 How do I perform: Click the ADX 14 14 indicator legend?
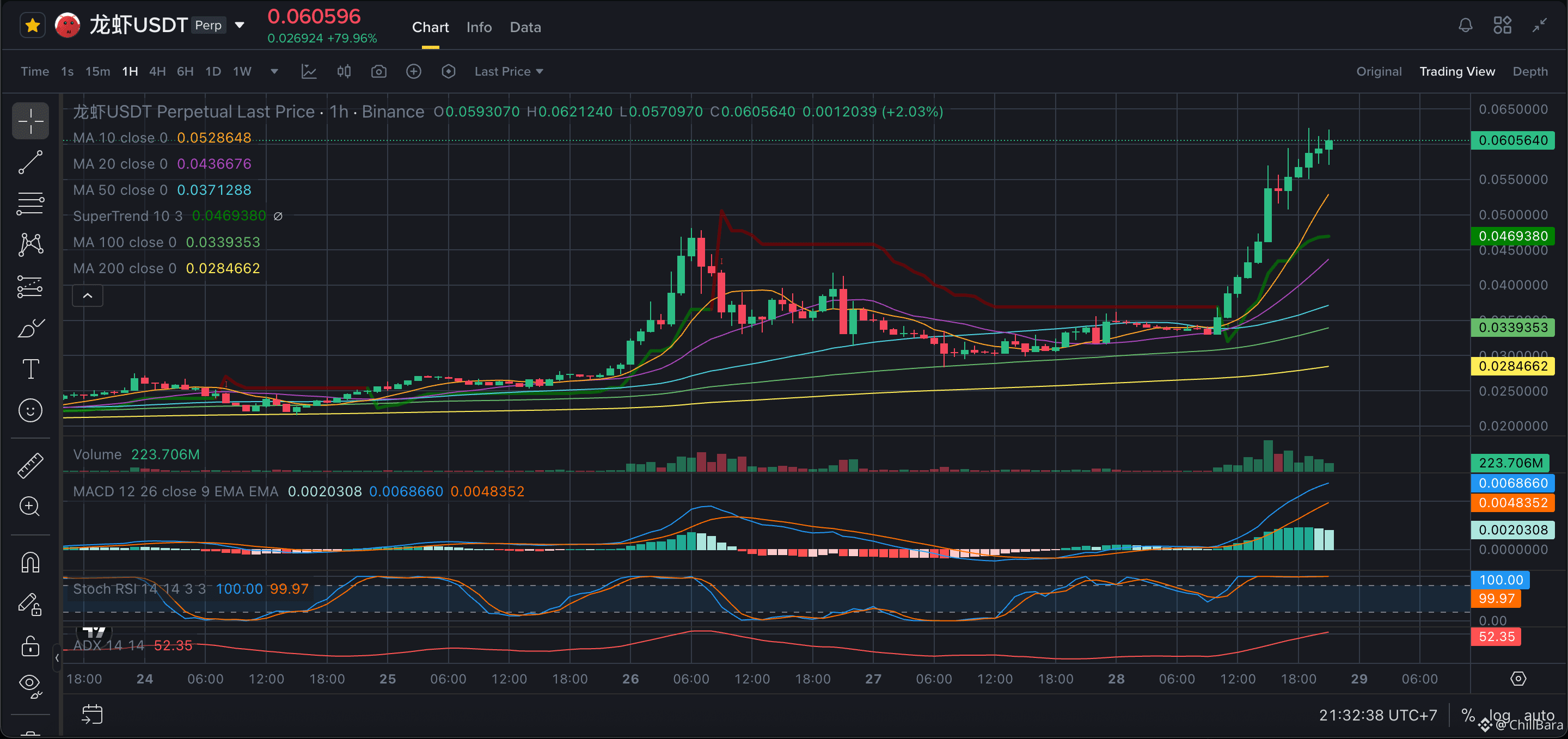(109, 645)
